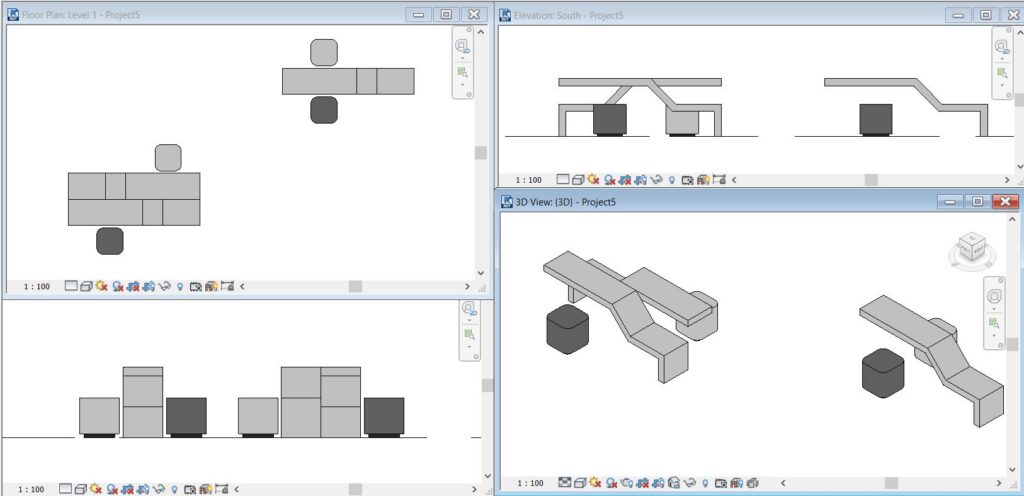This screenshot has height=496, width=1024.
Task: Toggle Shadows off in Floor Plan view bar
Action: click(x=118, y=287)
